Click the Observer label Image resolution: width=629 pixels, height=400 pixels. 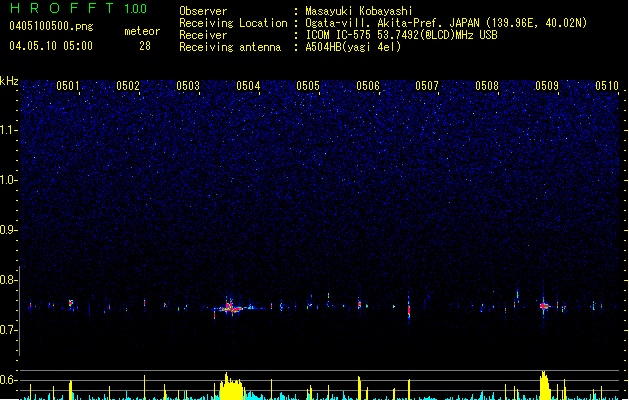pyautogui.click(x=203, y=11)
